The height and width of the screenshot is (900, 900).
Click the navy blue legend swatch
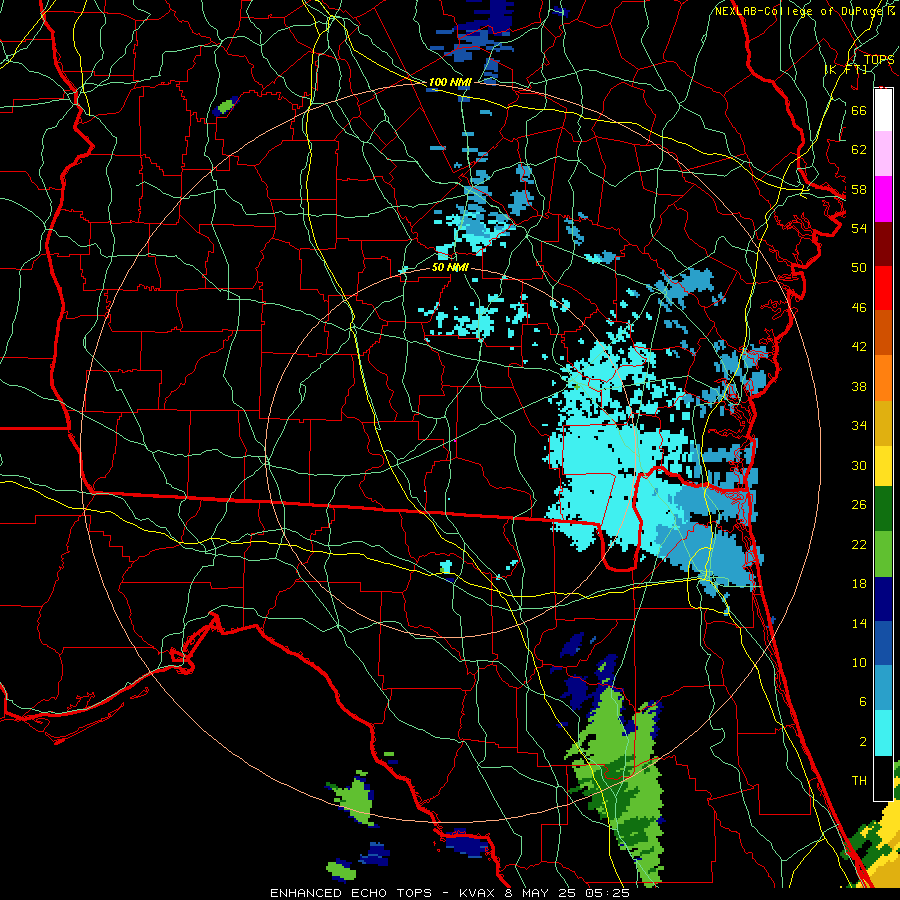[x=883, y=599]
